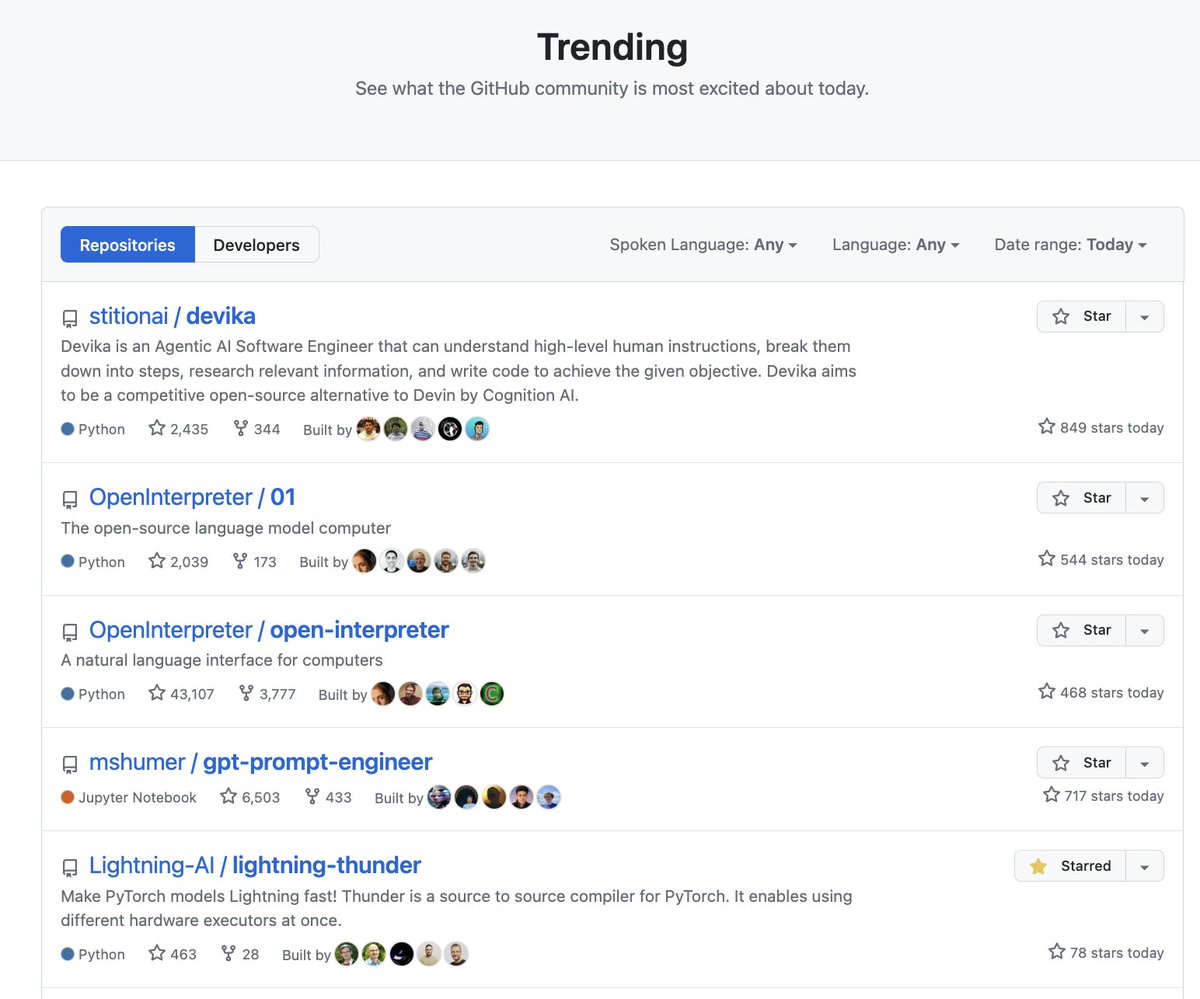Open the Lightning-AI / lightning-thunder repository link
Viewport: 1200px width, 999px height.
255,865
